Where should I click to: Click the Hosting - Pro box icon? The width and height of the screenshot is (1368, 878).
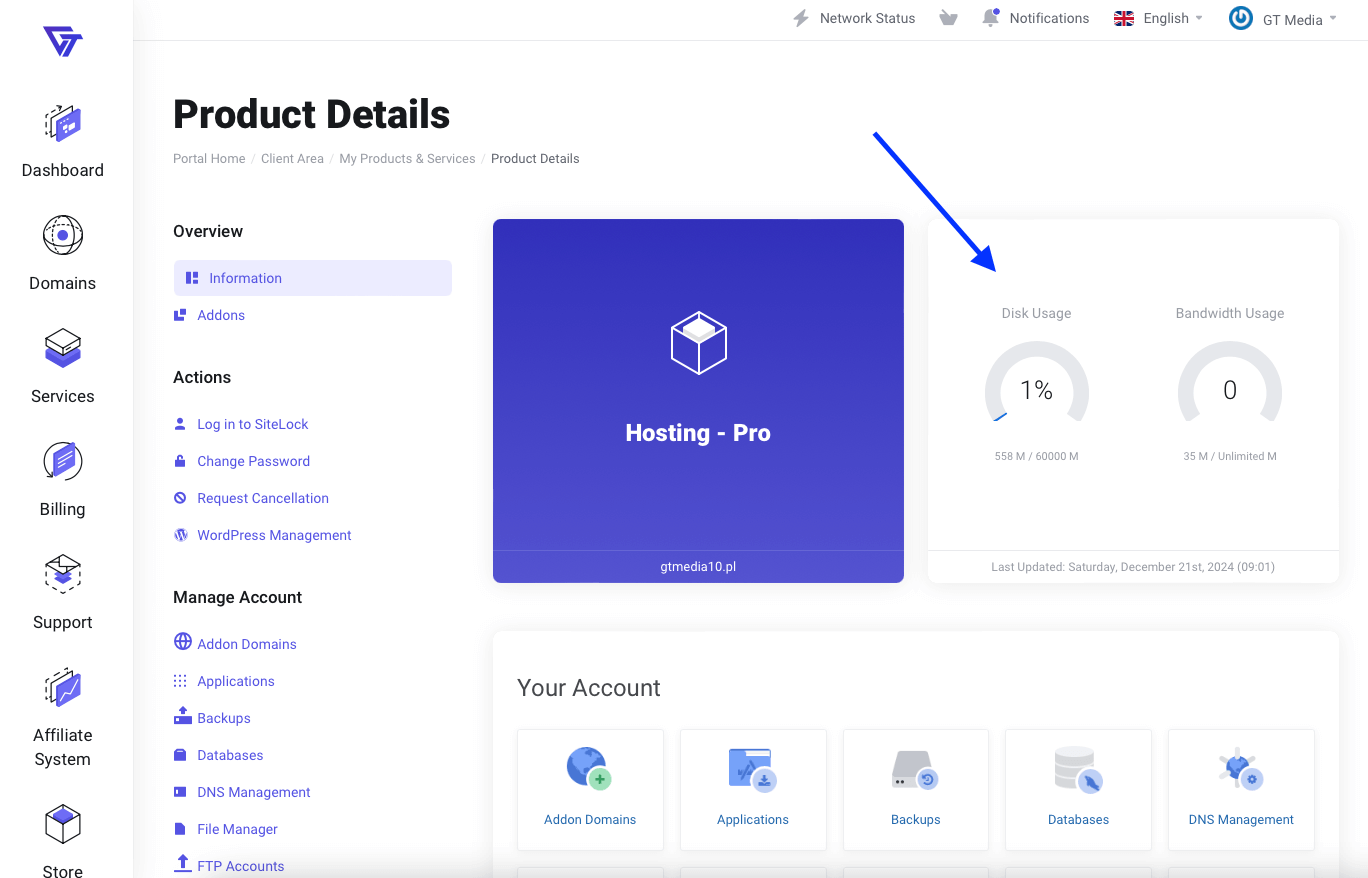[x=698, y=343]
